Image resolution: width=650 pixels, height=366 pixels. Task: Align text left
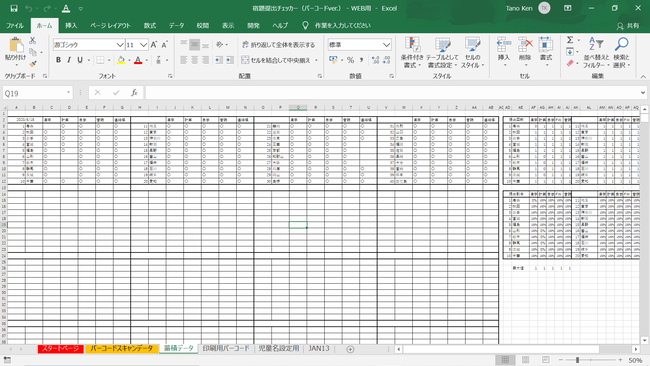pos(184,60)
